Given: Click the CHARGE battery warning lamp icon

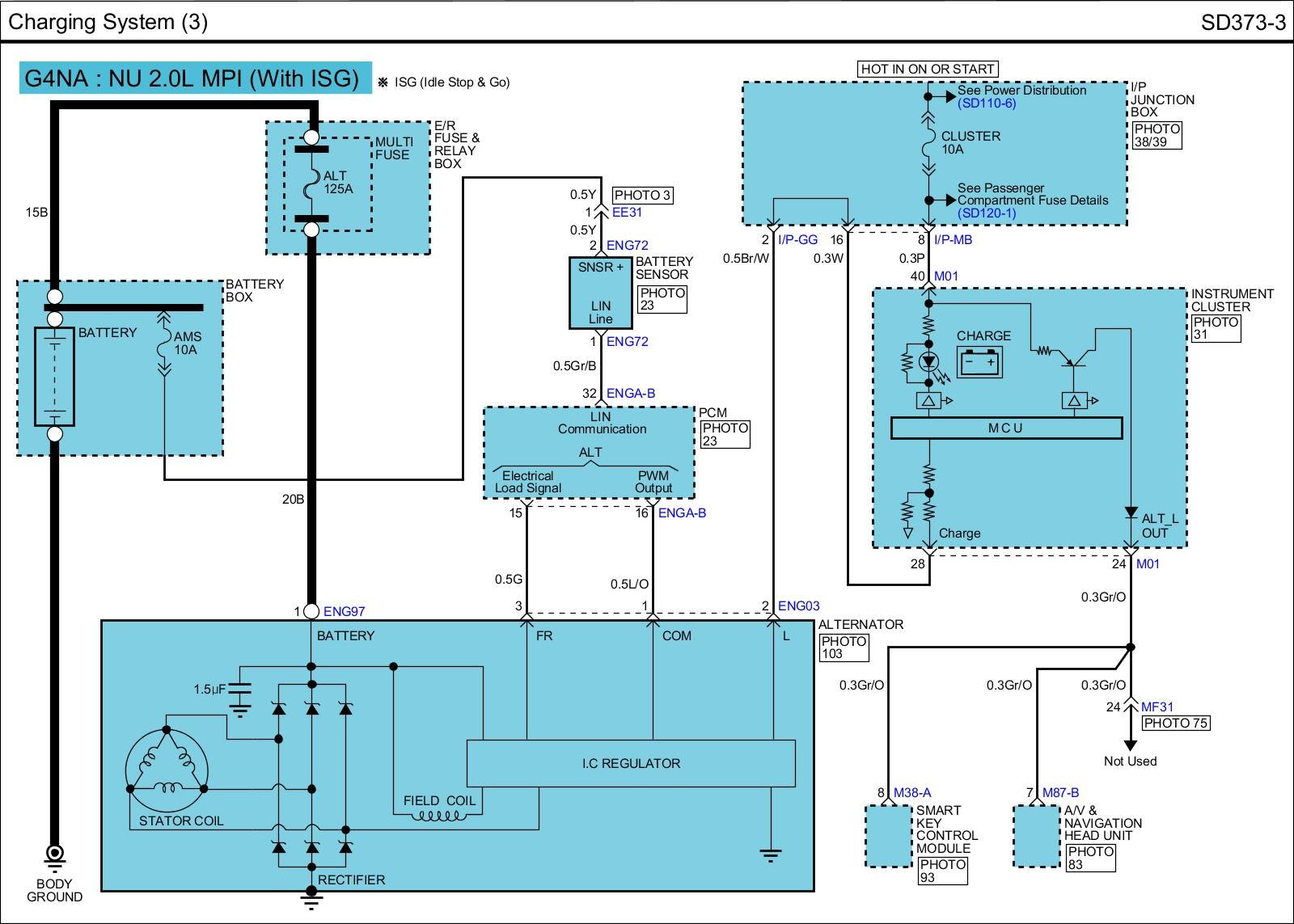Looking at the screenshot, I should pyautogui.click(x=980, y=362).
